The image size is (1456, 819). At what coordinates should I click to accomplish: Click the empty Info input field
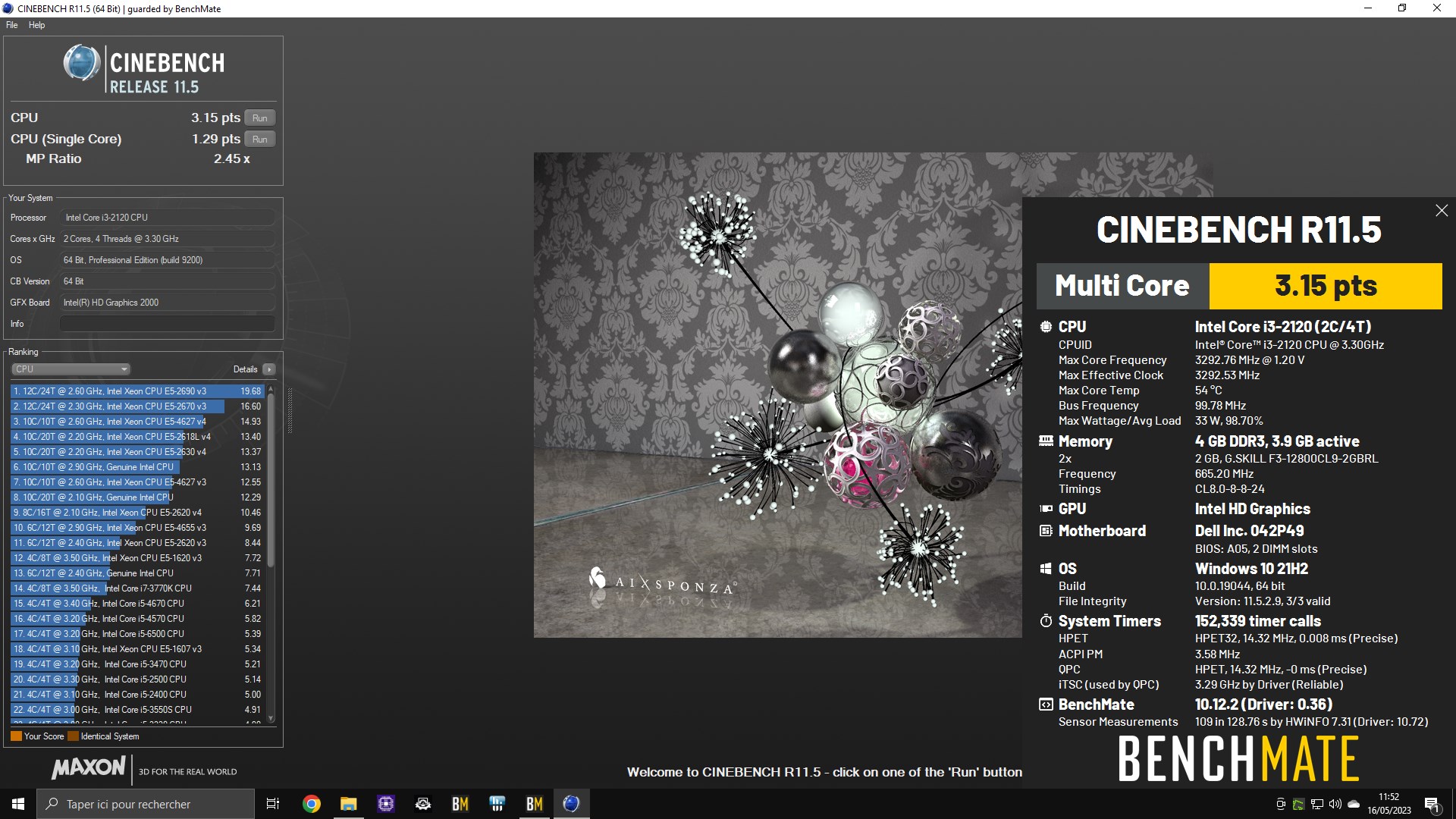(167, 324)
